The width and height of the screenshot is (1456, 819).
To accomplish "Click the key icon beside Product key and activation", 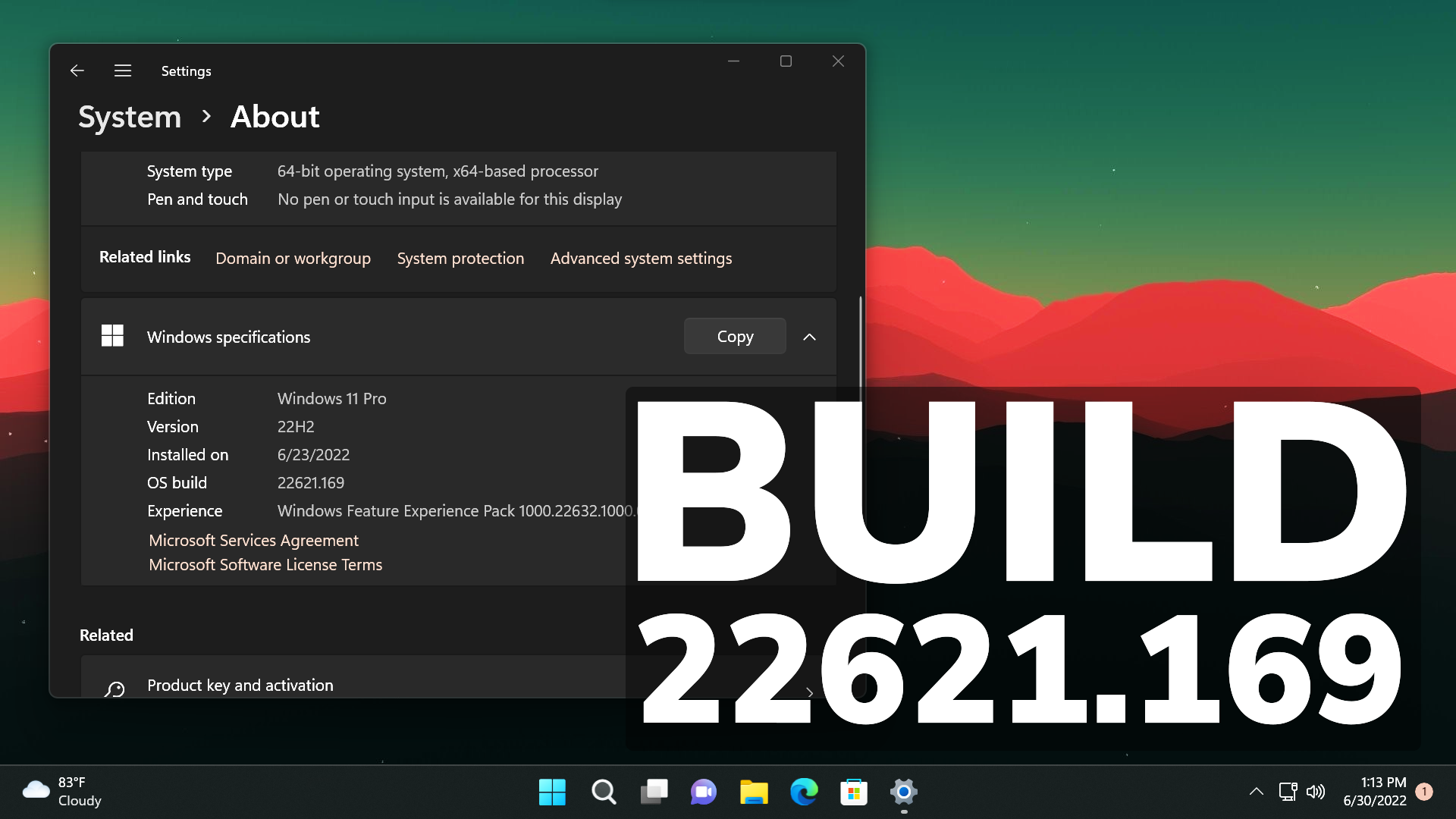I will point(115,688).
